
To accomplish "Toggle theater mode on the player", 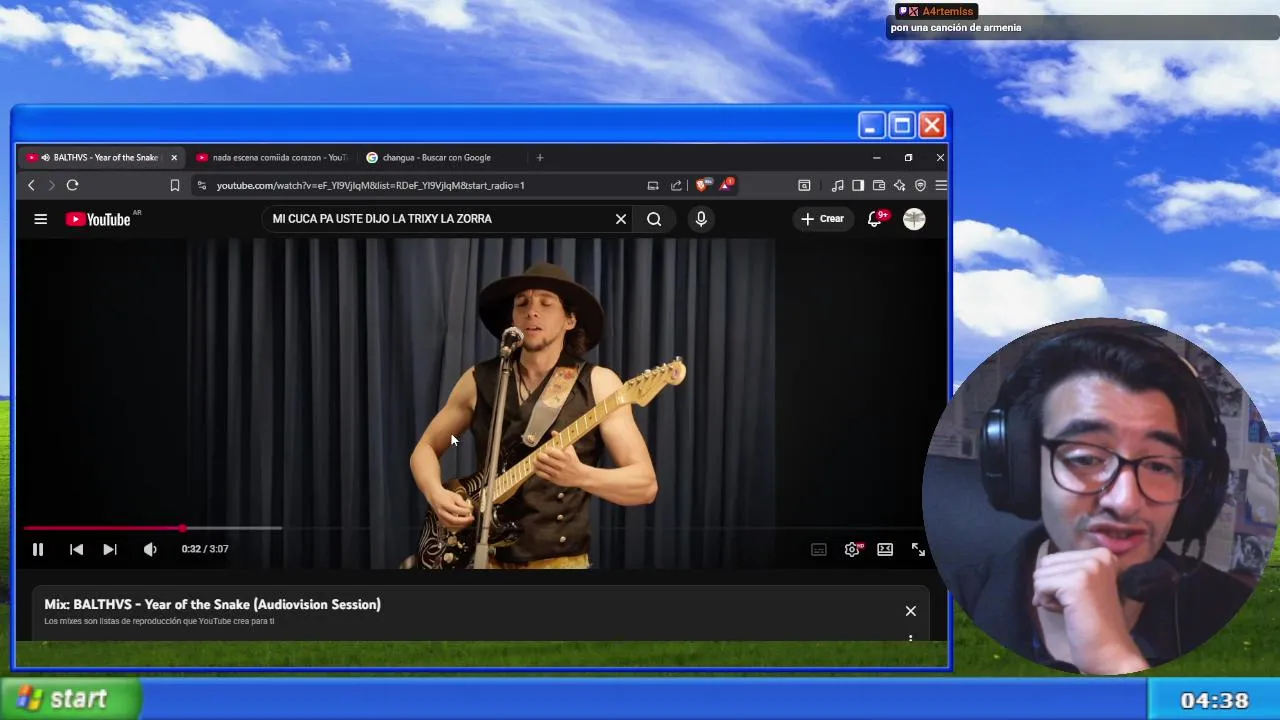I will (885, 549).
